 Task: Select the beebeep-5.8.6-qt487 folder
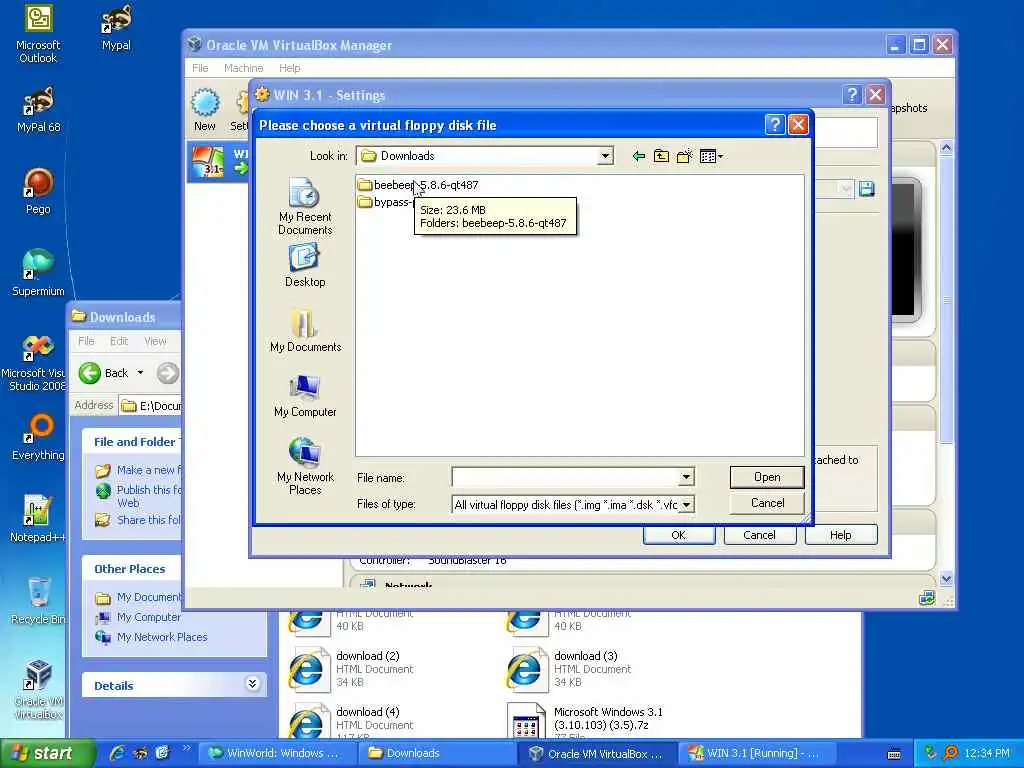point(418,185)
